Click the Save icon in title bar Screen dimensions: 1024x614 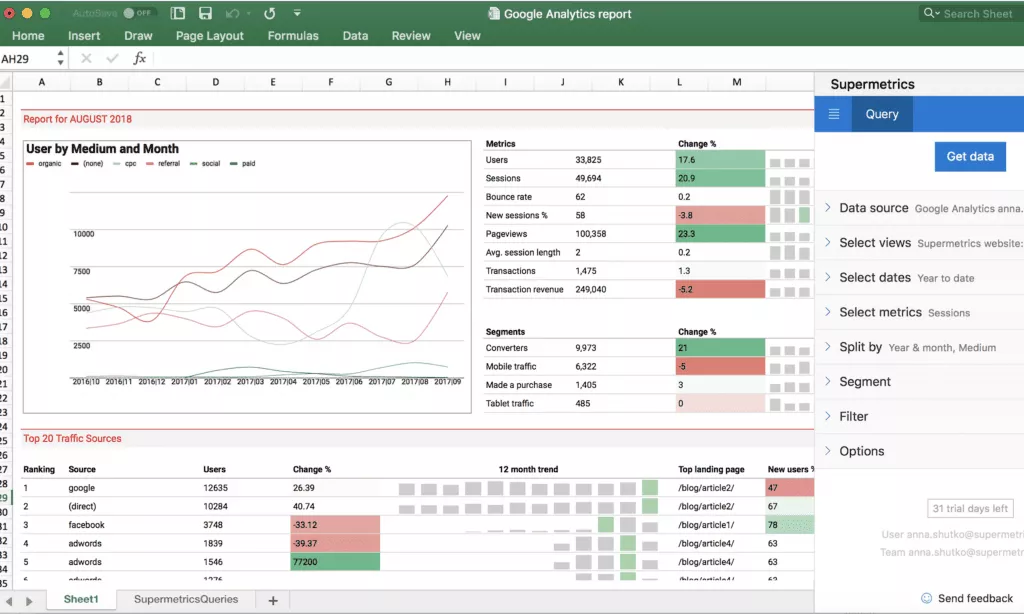point(205,13)
